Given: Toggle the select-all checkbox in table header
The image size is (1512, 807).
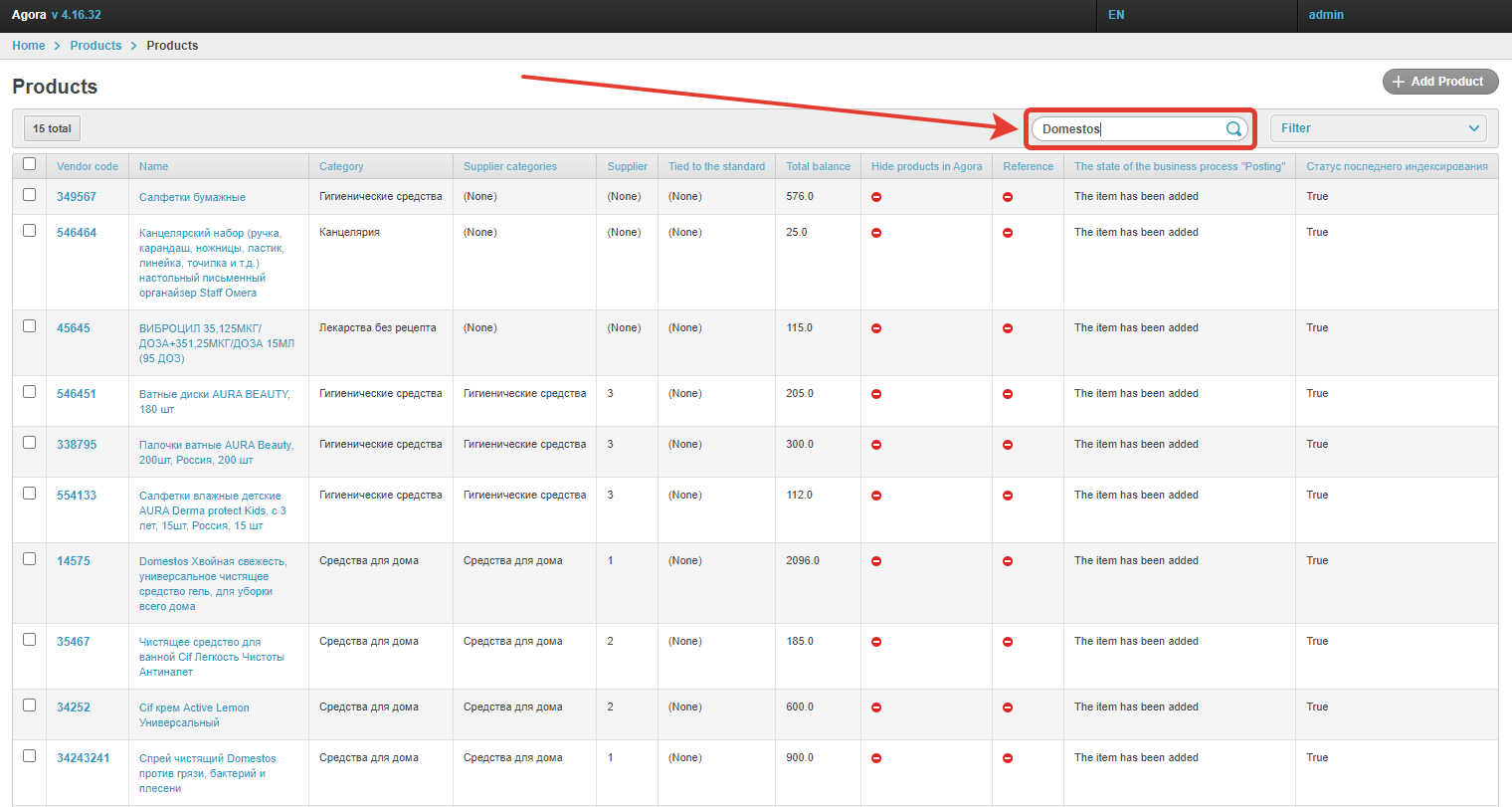Looking at the screenshot, I should [30, 164].
